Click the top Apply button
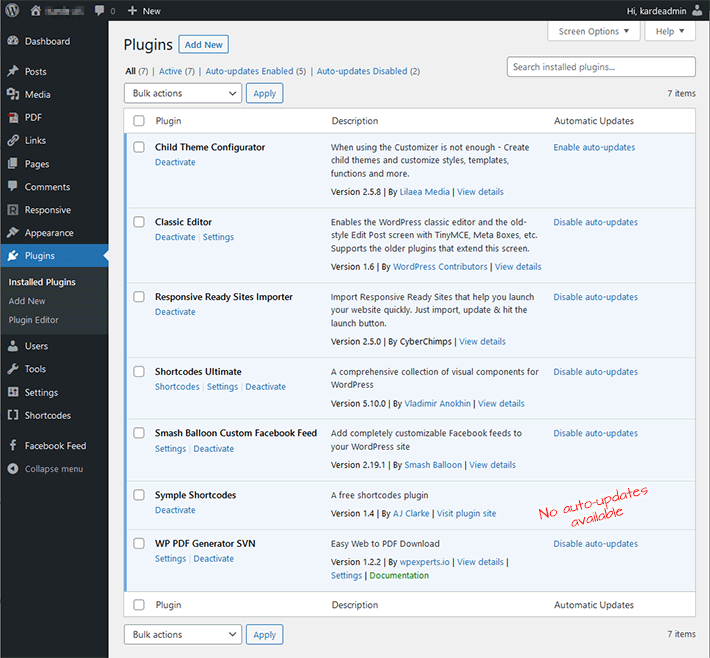 tap(264, 93)
